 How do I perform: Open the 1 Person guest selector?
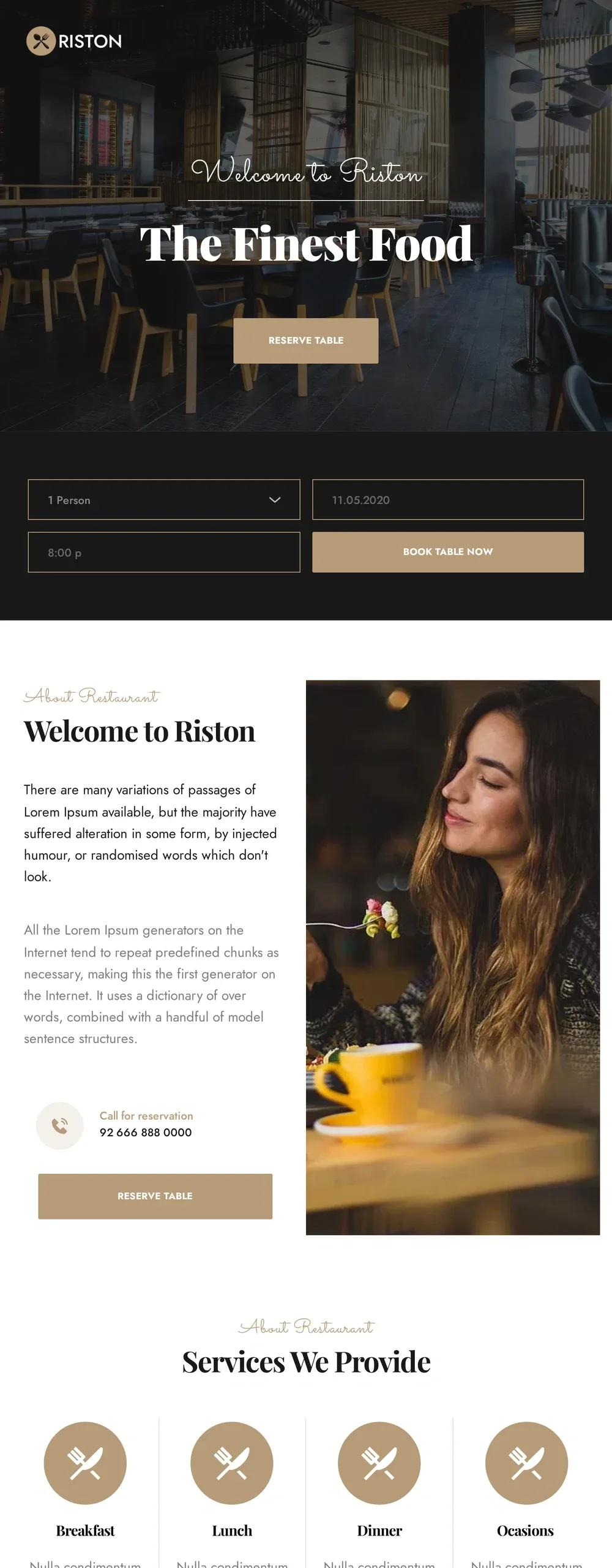(164, 500)
